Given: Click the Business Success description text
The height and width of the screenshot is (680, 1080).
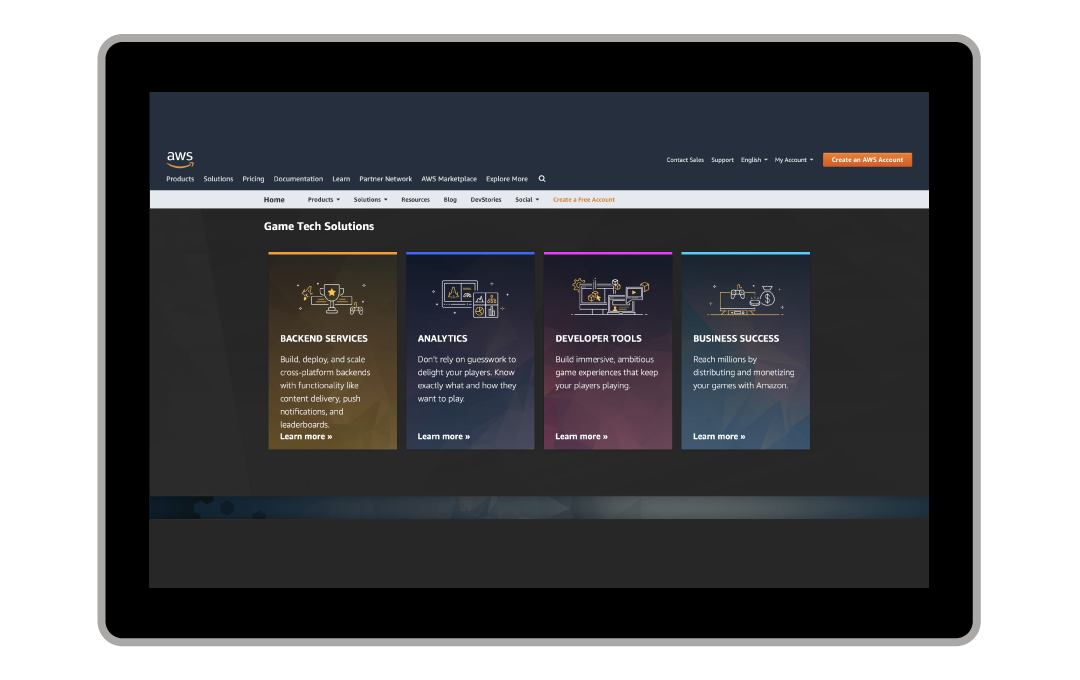Looking at the screenshot, I should click(x=744, y=373).
